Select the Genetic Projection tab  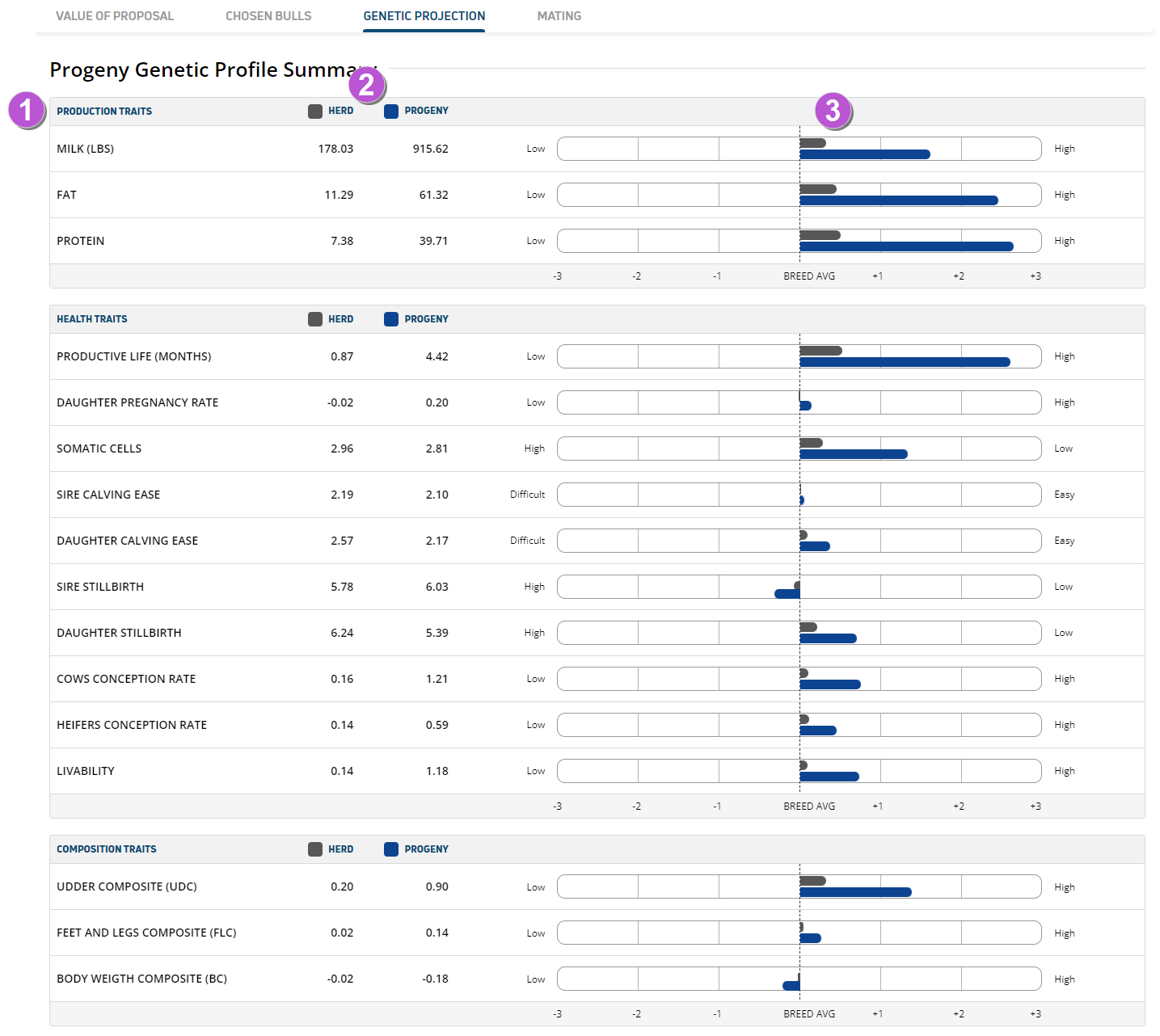424,16
